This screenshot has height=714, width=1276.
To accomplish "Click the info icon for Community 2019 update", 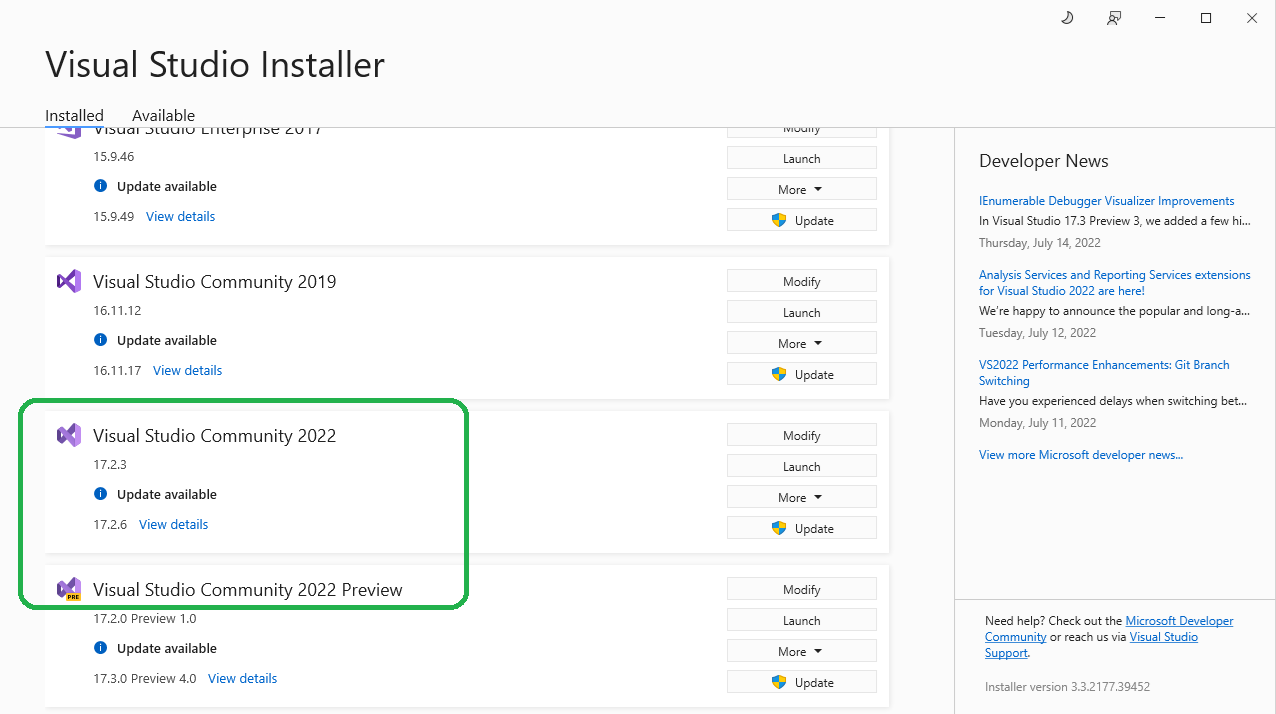I will point(100,340).
